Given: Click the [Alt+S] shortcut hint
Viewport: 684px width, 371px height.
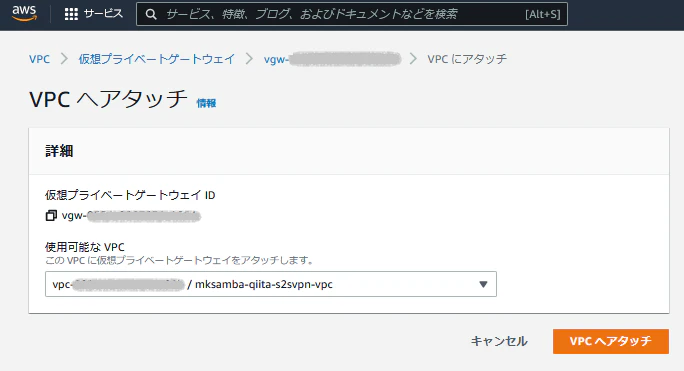Looking at the screenshot, I should coord(542,14).
